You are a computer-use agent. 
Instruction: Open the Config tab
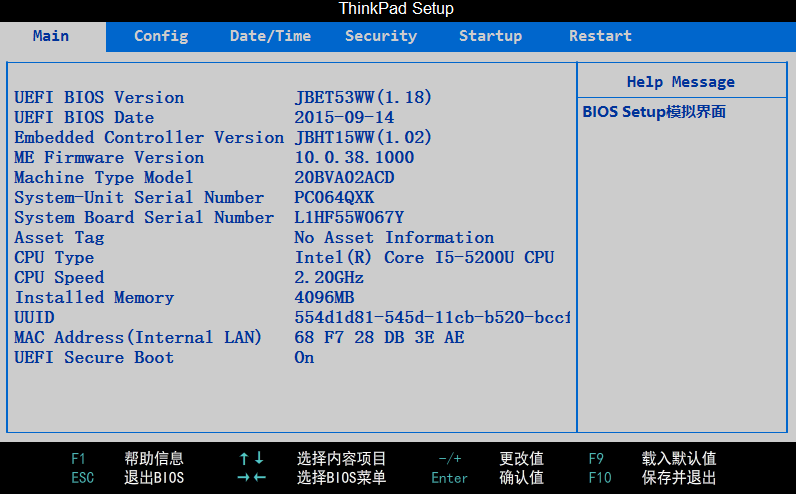(161, 36)
